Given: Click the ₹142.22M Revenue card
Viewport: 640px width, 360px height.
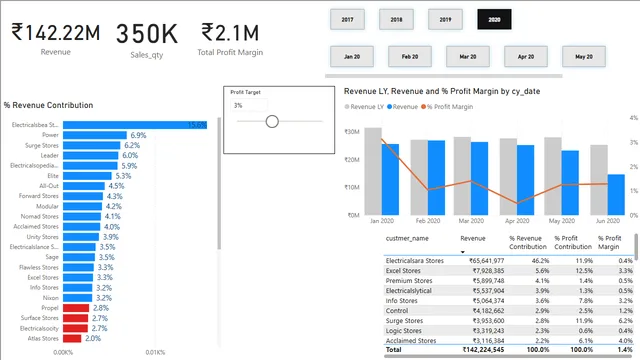Looking at the screenshot, I should point(56,38).
